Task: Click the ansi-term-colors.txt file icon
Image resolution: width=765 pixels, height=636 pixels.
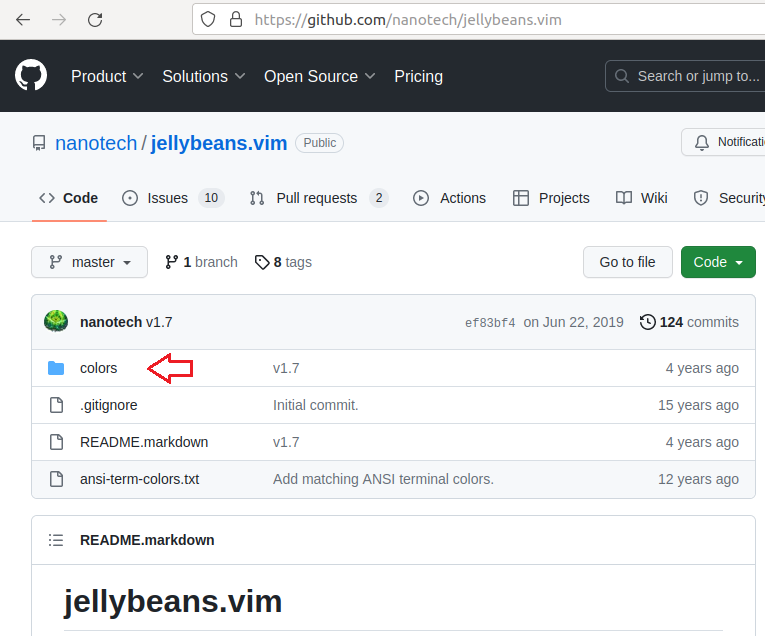Action: pos(57,479)
